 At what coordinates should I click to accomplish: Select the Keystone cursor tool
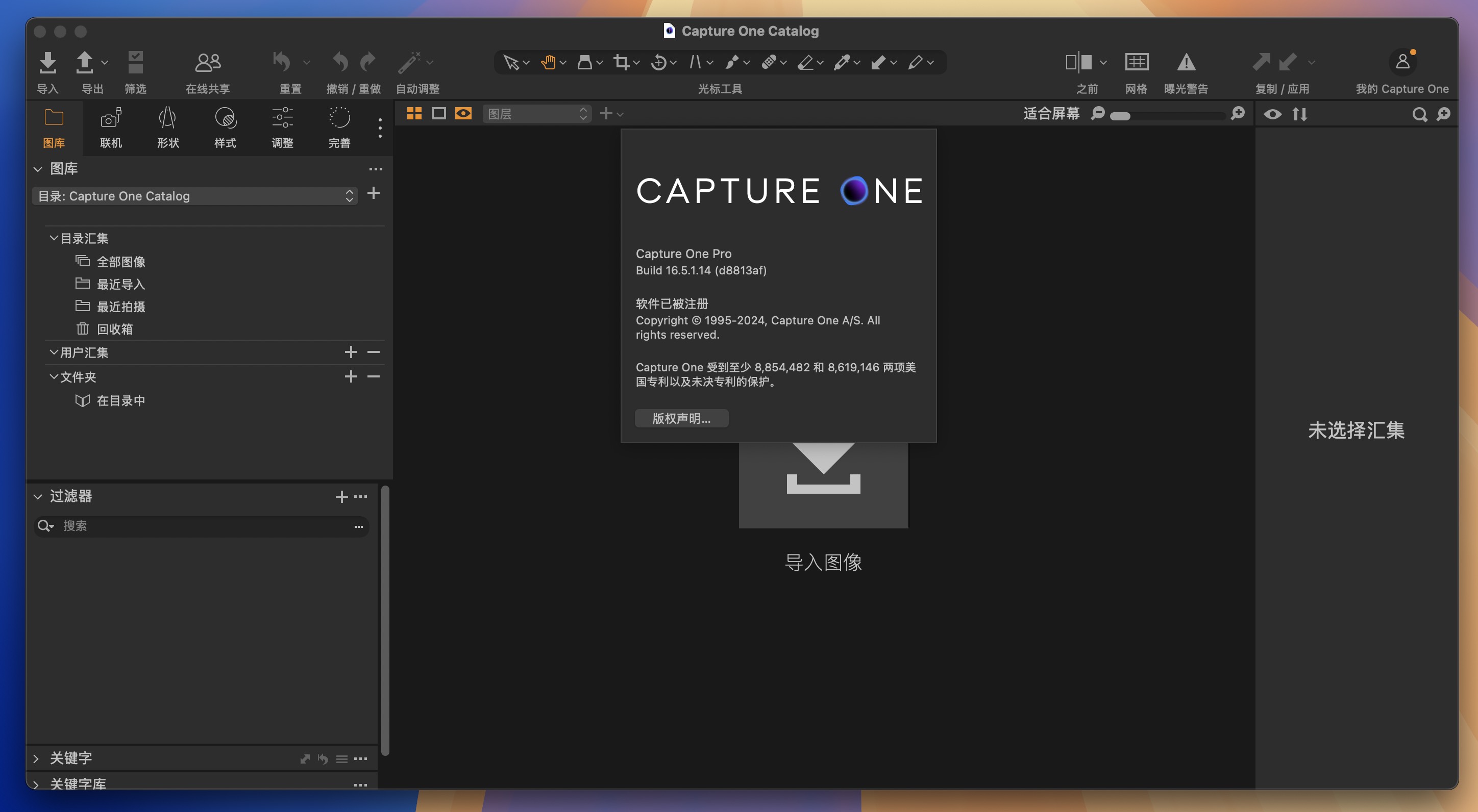[x=695, y=62]
